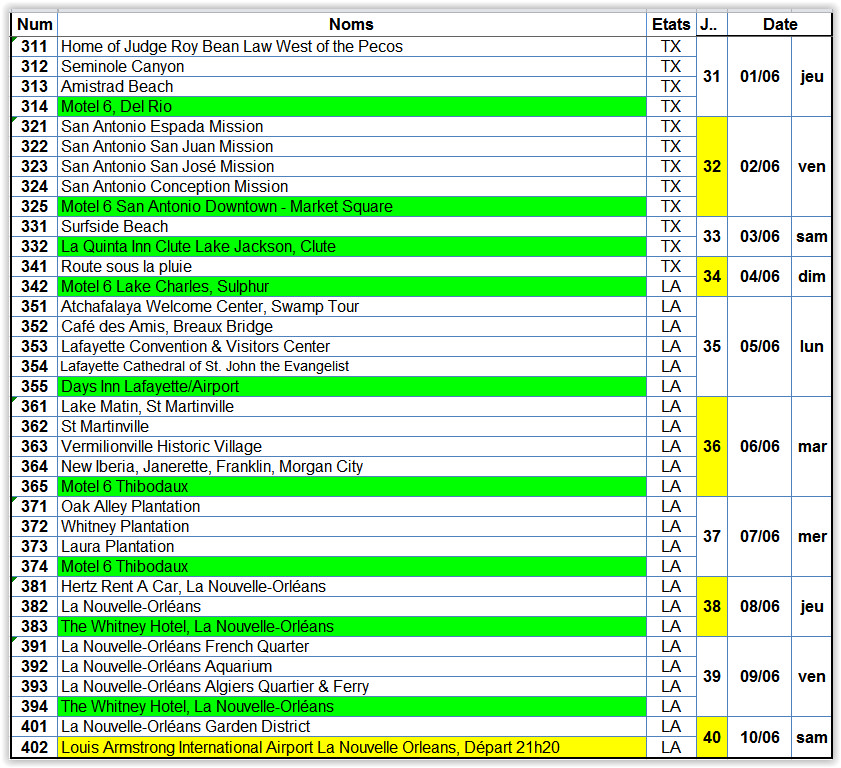Select 'San Antonio San José Mission' cell
This screenshot has width=841, height=768.
tap(352, 166)
